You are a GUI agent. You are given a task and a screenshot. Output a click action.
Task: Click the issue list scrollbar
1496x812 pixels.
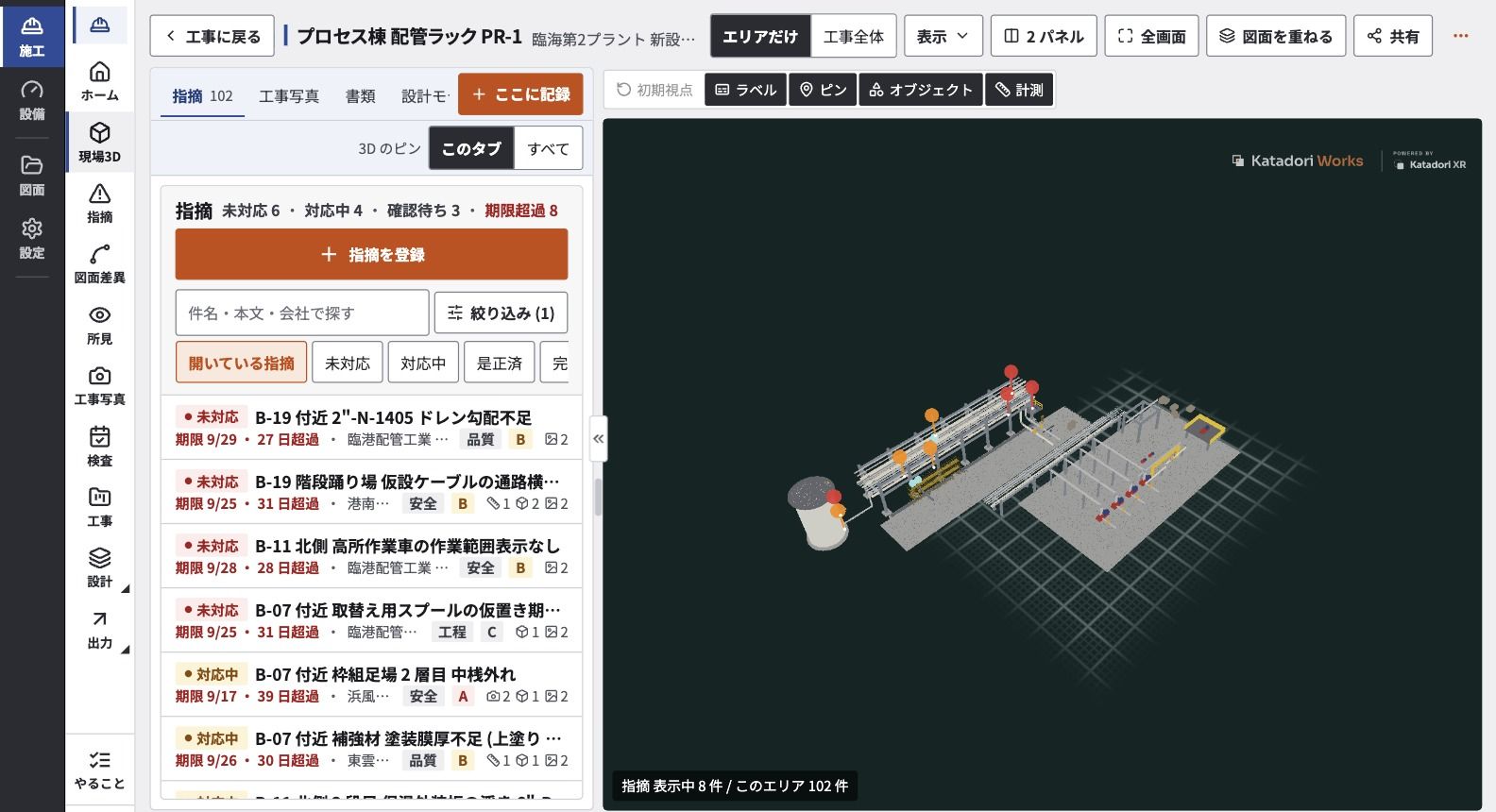point(598,497)
